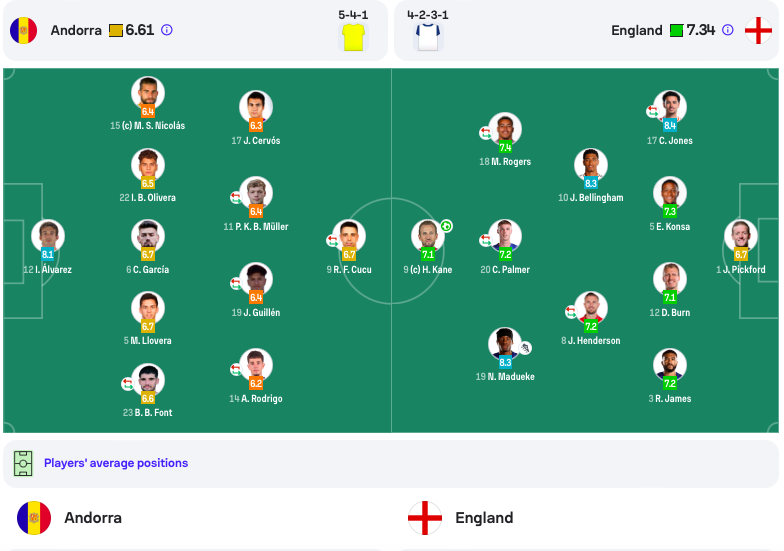The height and width of the screenshot is (551, 784).
Task: Select J. Pickford's player avatar
Action: [x=740, y=236]
